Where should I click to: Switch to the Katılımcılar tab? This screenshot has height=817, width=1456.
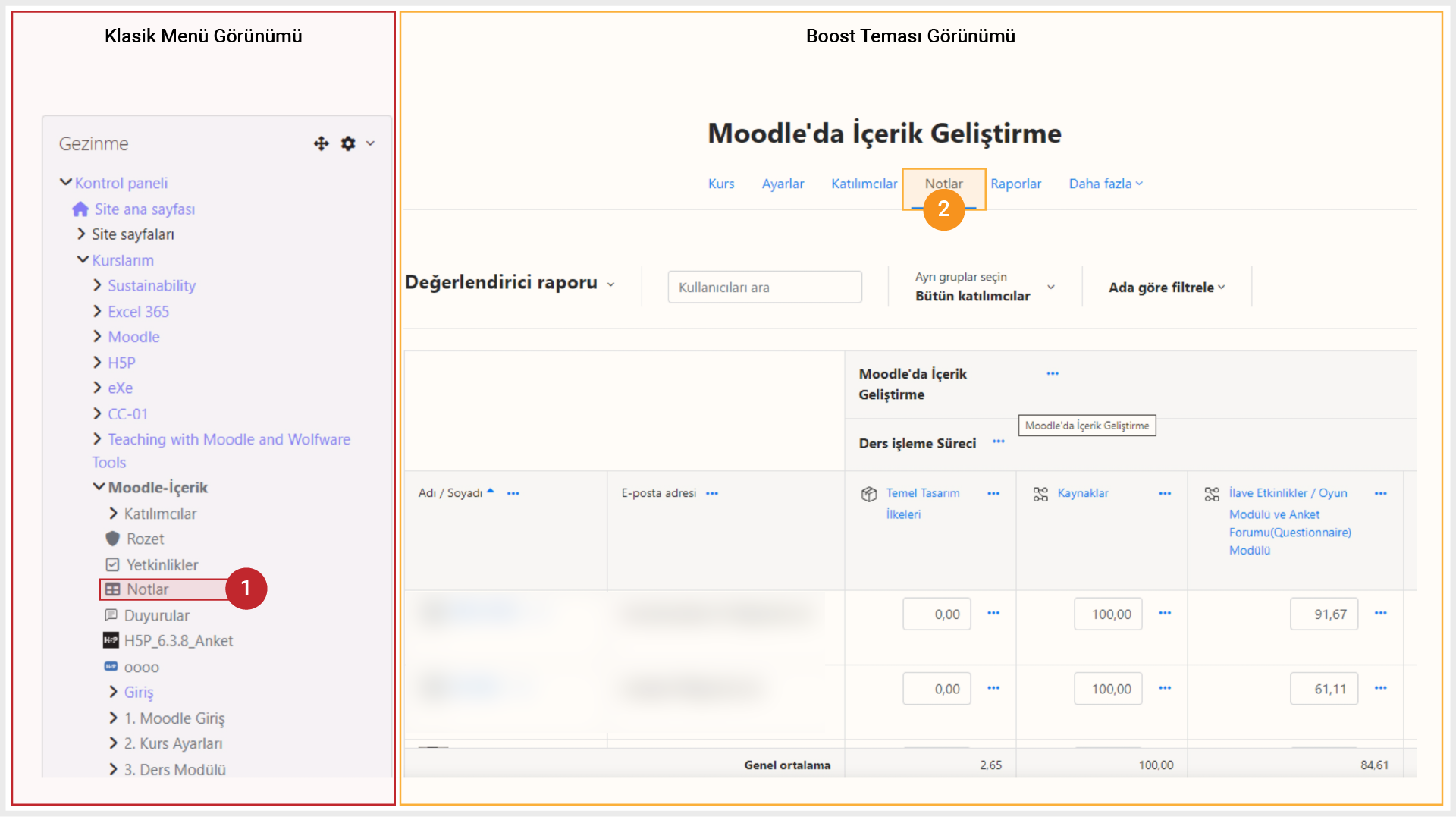pos(864,184)
